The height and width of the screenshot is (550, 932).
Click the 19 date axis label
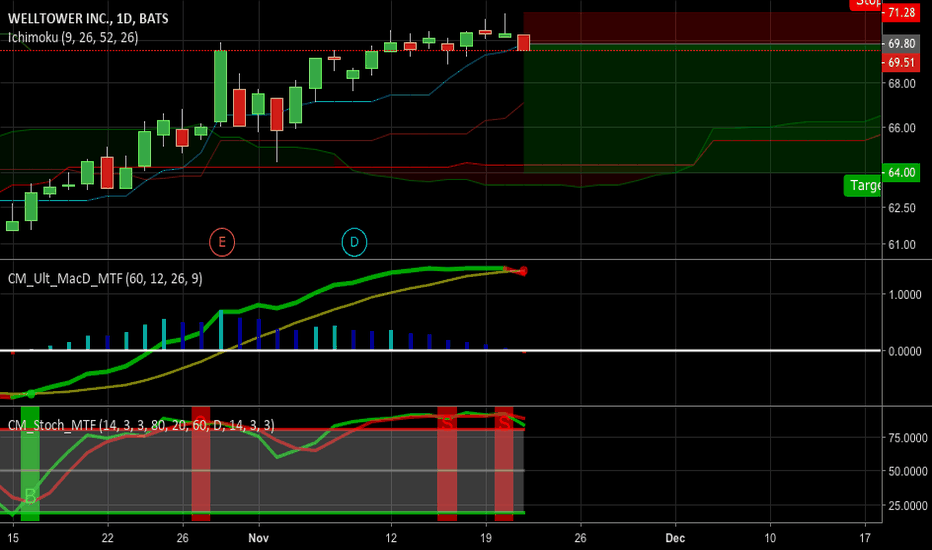coord(486,538)
